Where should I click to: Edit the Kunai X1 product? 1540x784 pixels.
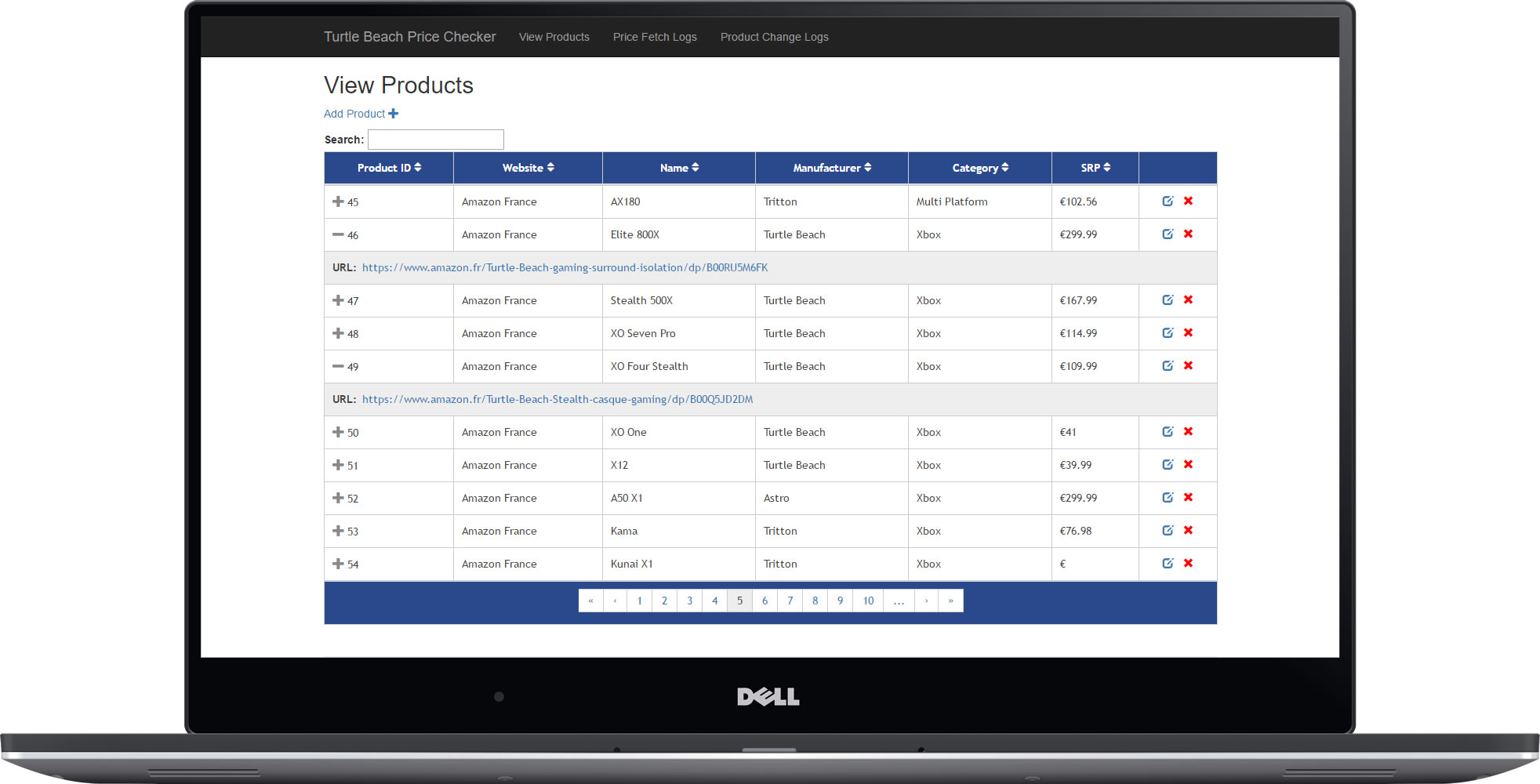pos(1168,563)
